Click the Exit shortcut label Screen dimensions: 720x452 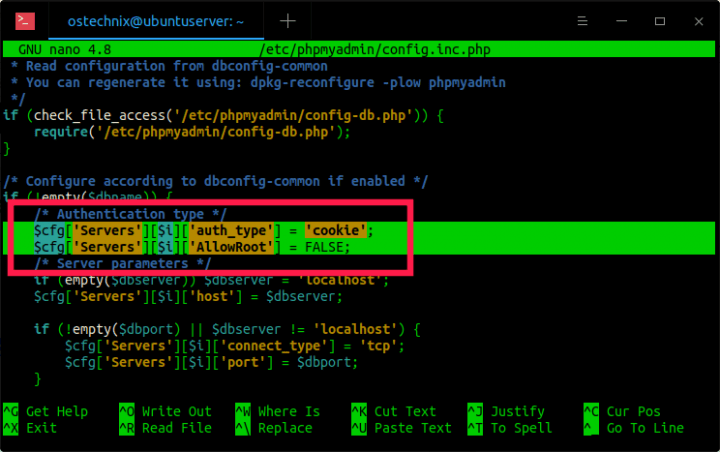click(x=42, y=428)
